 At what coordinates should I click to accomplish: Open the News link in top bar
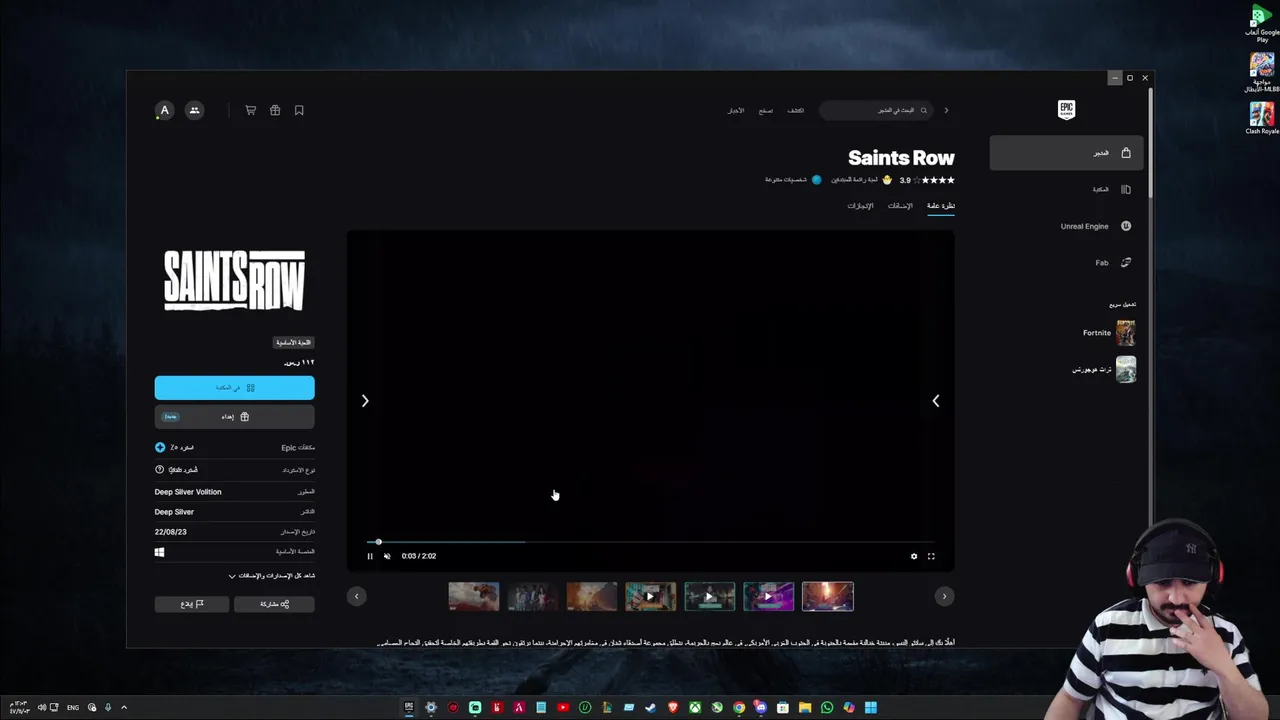click(x=735, y=110)
